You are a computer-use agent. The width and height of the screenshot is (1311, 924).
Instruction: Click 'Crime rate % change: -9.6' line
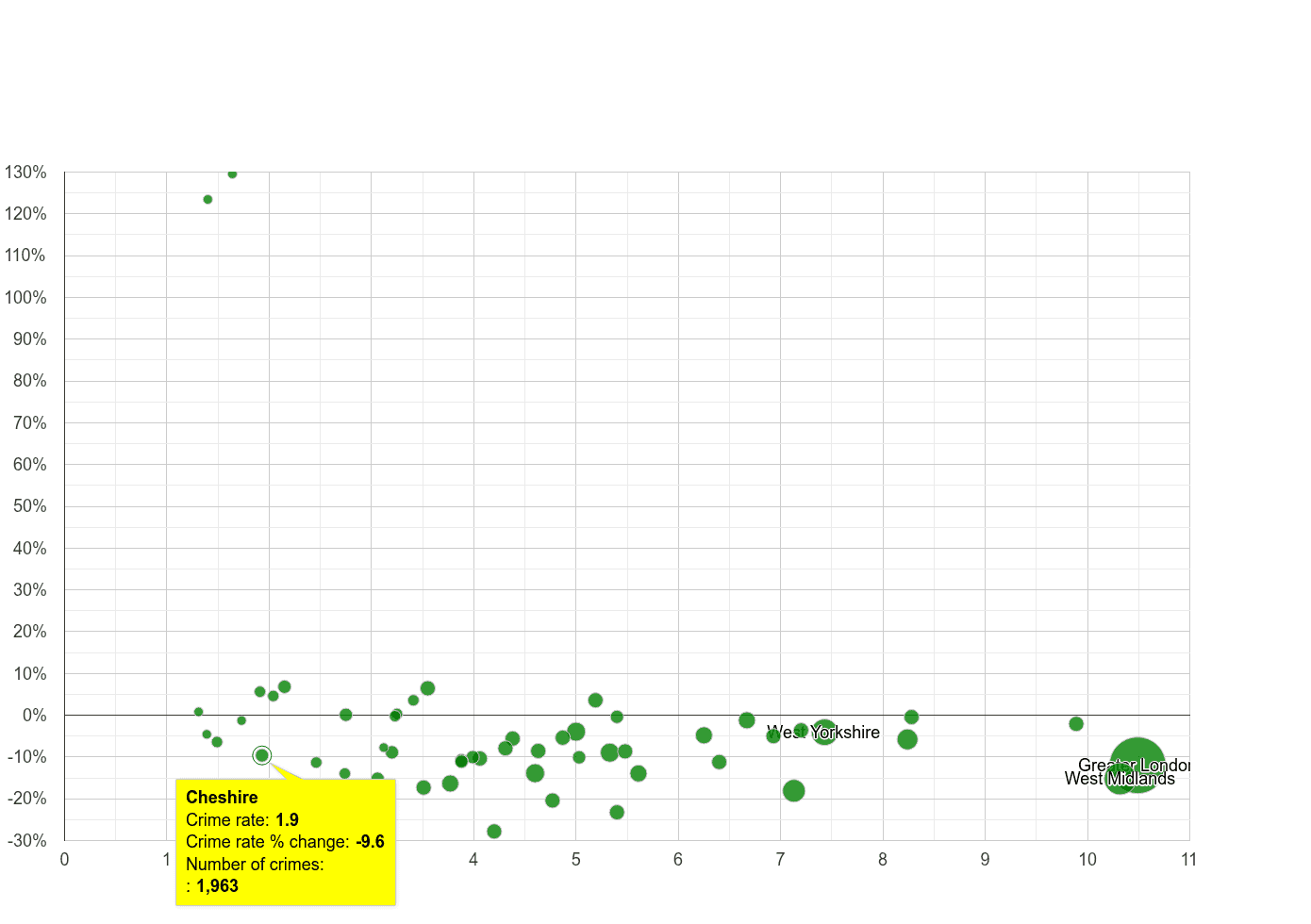point(285,842)
